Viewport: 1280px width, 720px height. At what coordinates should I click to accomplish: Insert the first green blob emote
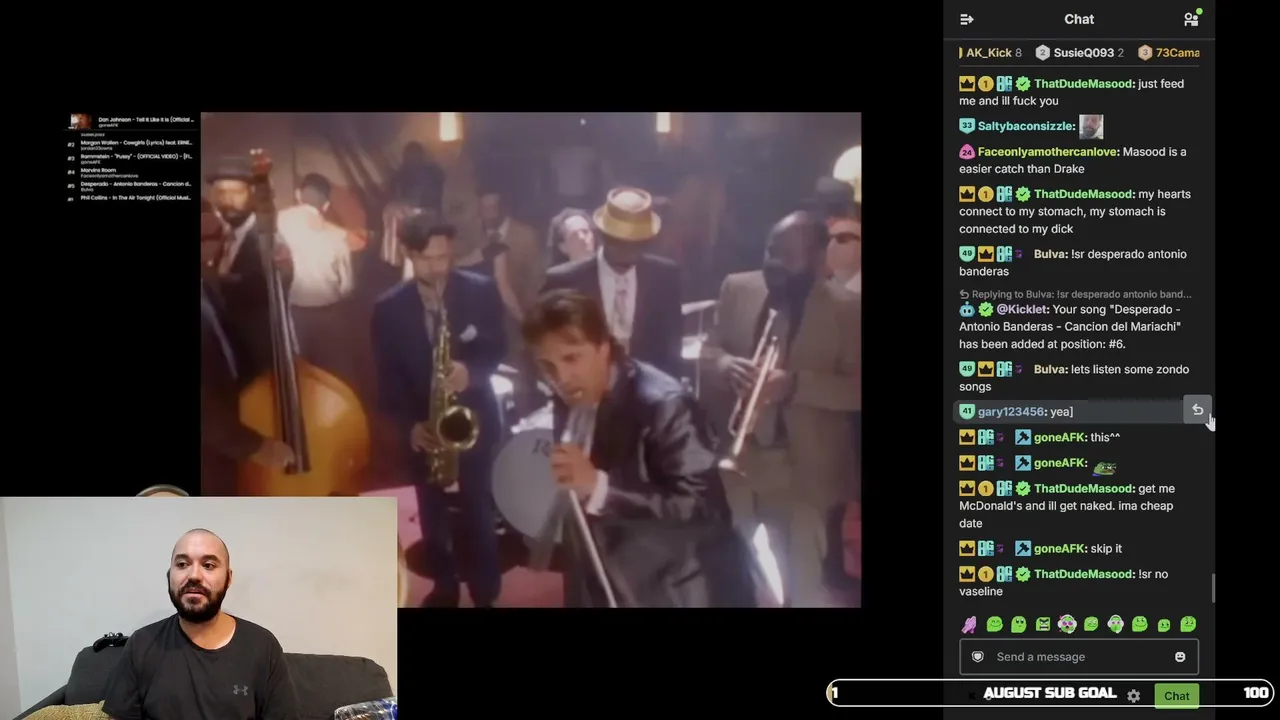(994, 625)
